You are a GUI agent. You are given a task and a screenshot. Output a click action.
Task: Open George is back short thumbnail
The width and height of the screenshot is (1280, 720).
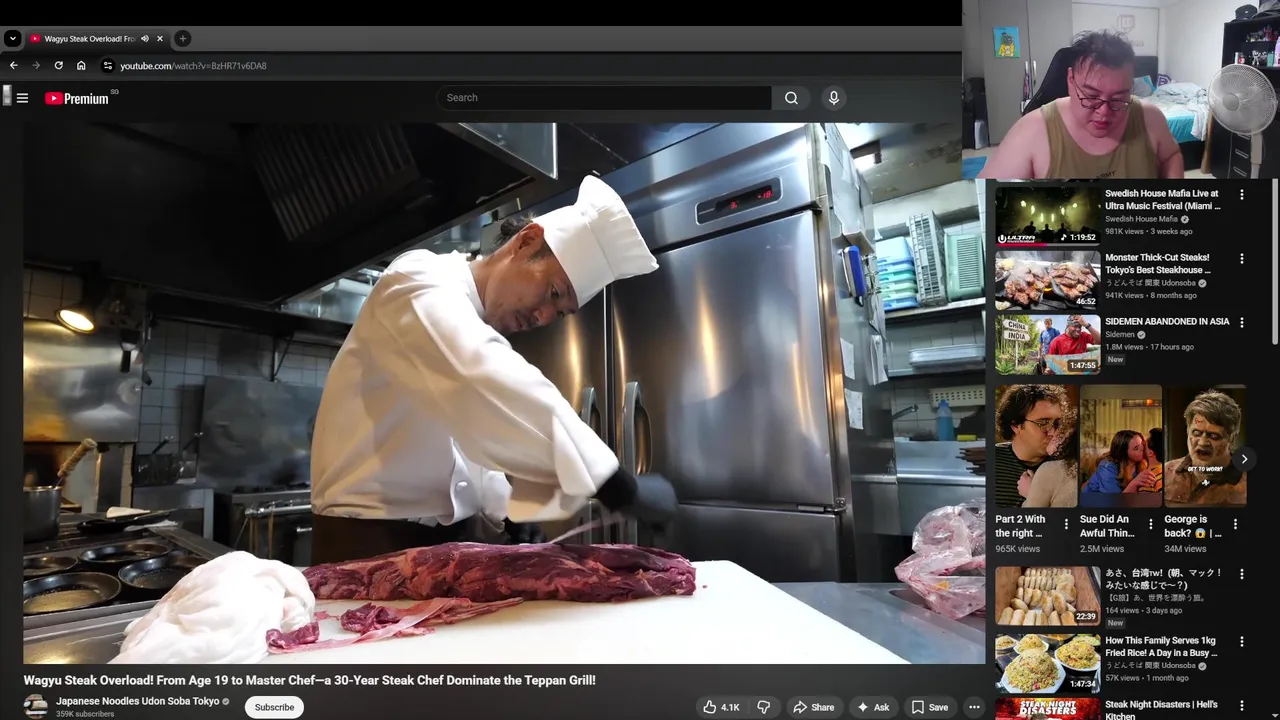click(1205, 446)
